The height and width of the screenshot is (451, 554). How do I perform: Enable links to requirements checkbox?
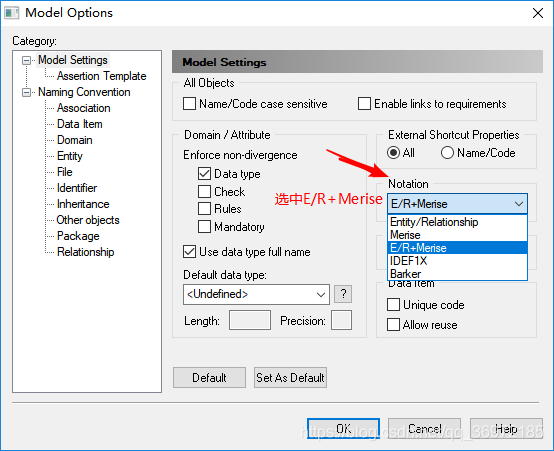(364, 104)
